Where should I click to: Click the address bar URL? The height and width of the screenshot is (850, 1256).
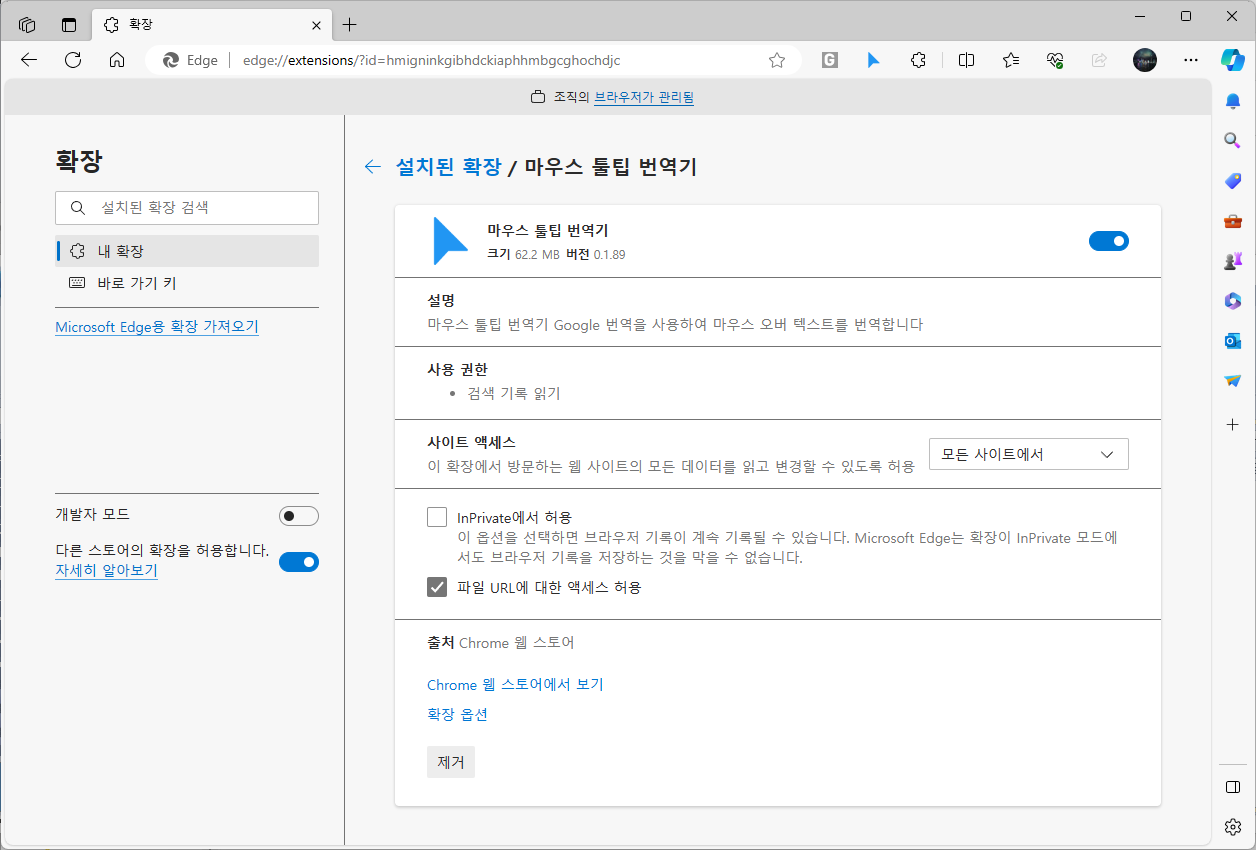pyautogui.click(x=432, y=60)
